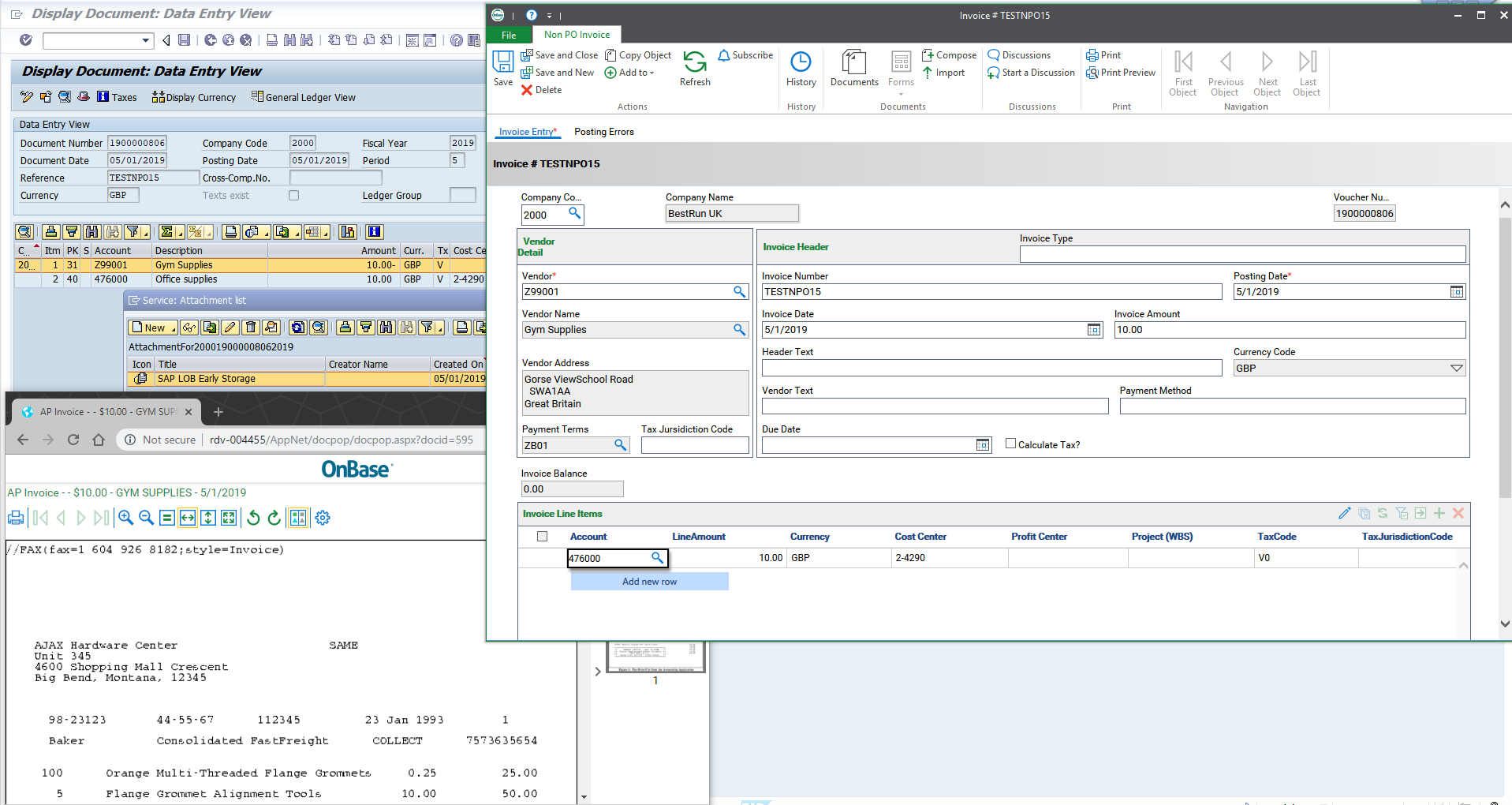Click the browser address bar URL
The height and width of the screenshot is (805, 1512).
point(341,440)
